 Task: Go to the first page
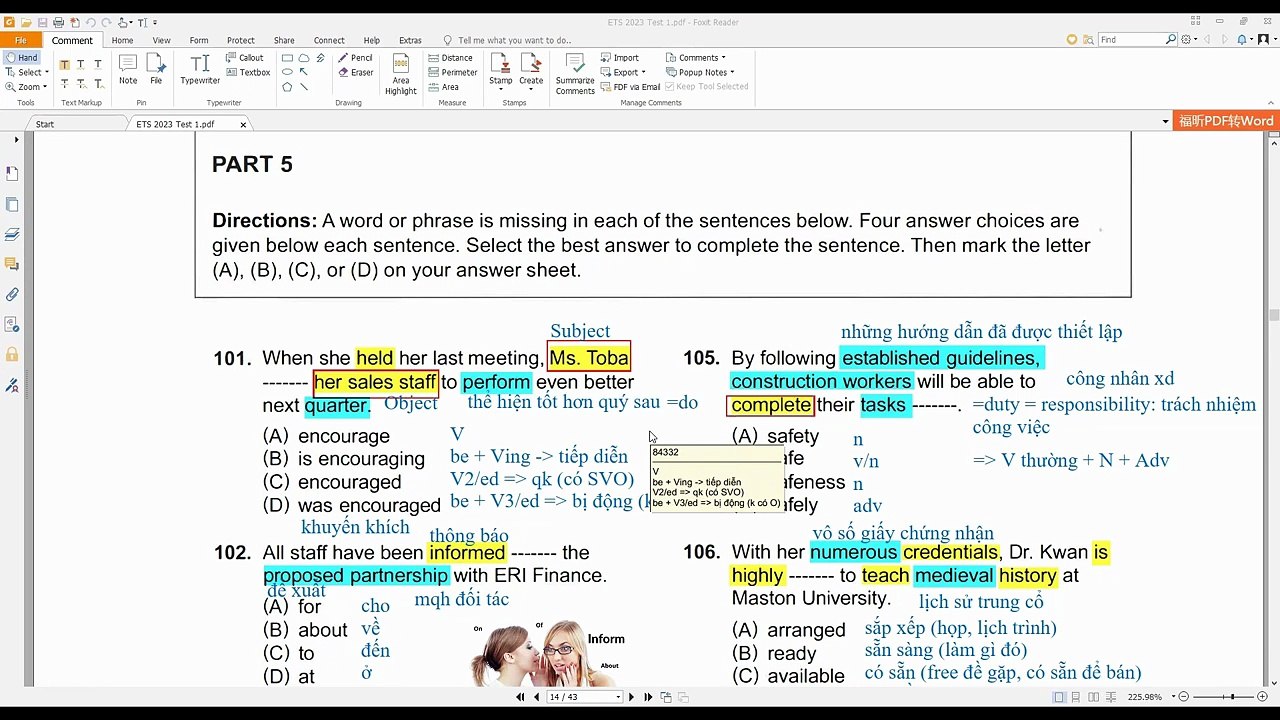pyautogui.click(x=520, y=697)
